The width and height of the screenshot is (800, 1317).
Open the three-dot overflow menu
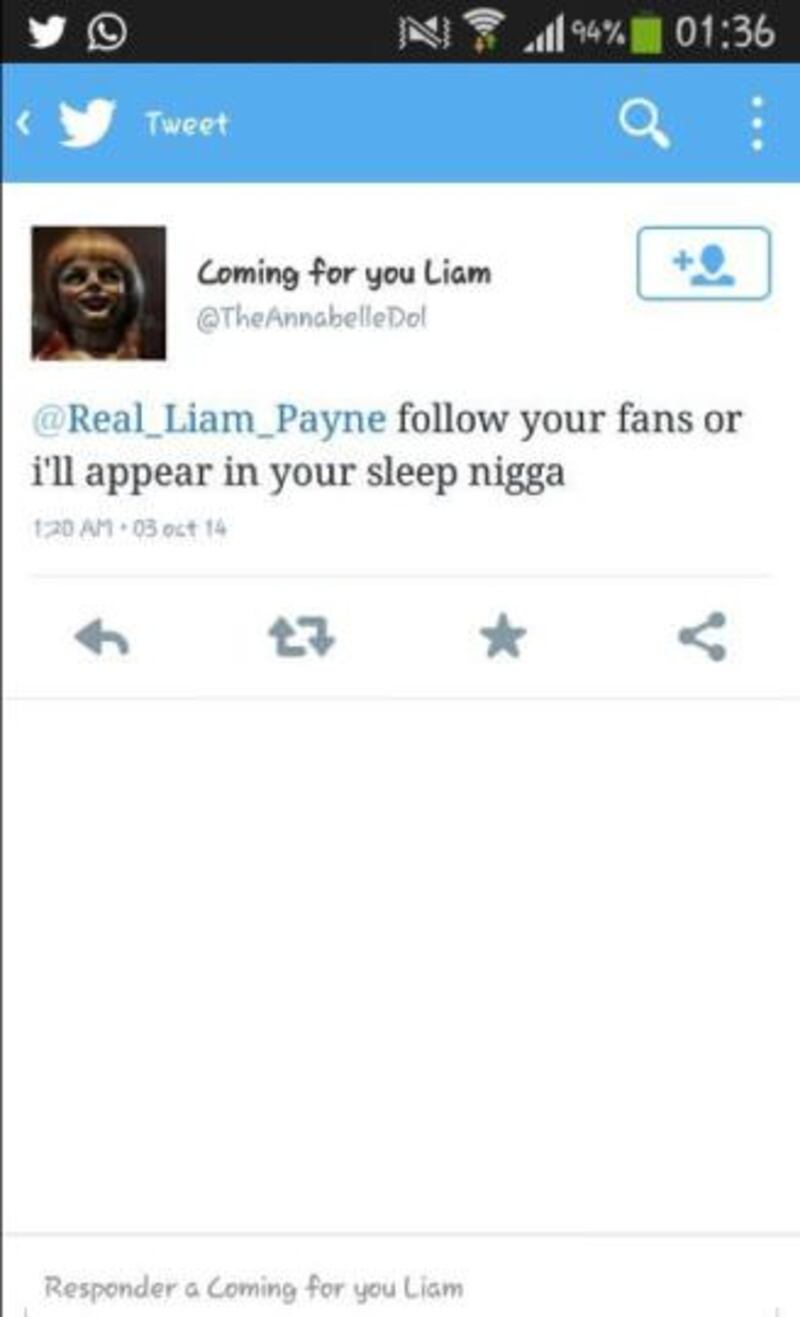pos(757,123)
